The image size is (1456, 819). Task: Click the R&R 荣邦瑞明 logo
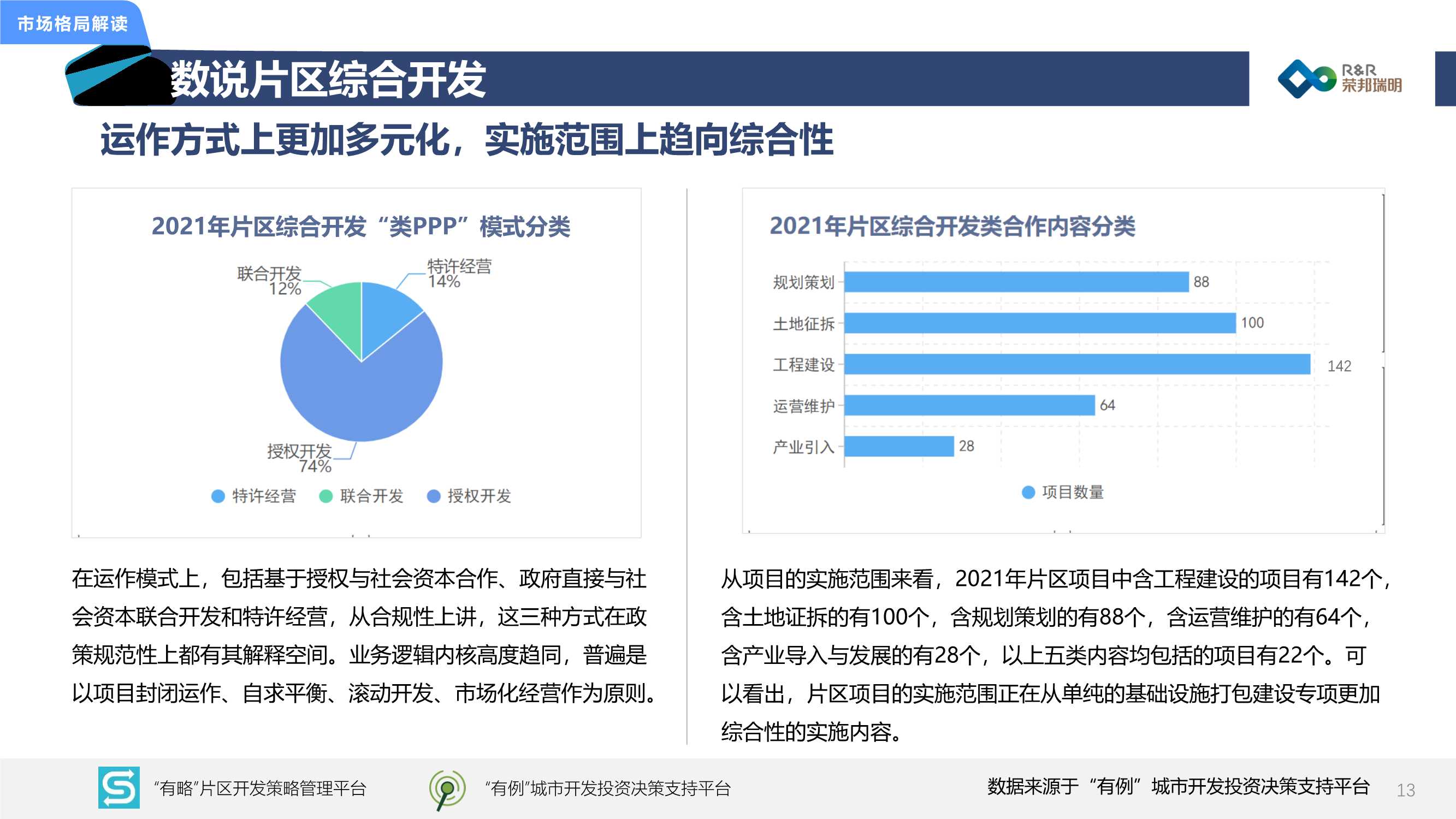click(x=1340, y=79)
